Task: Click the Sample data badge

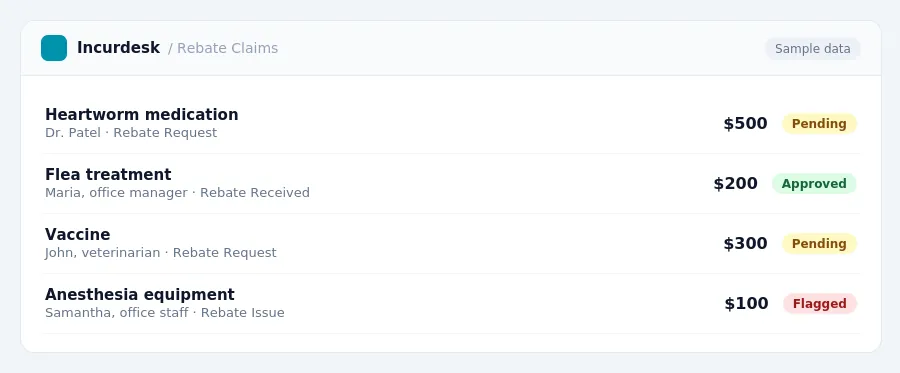Action: click(812, 49)
